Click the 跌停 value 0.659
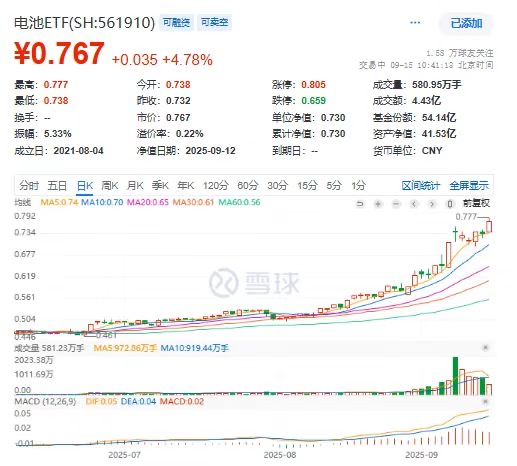This screenshot has width=517, height=466. 313,101
